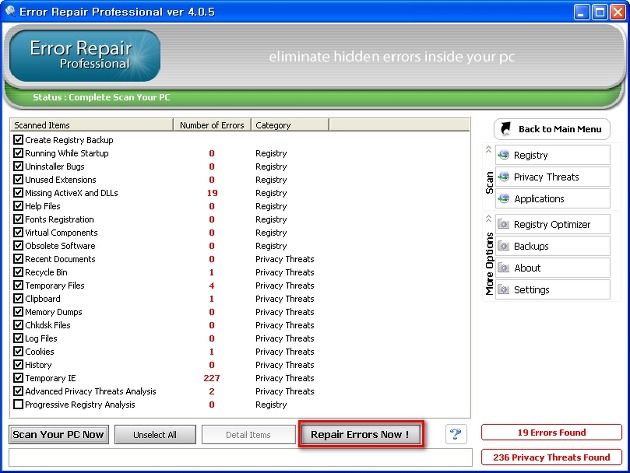Click 236 Privacy Threats Found box
This screenshot has height=473, width=630.
[x=551, y=457]
